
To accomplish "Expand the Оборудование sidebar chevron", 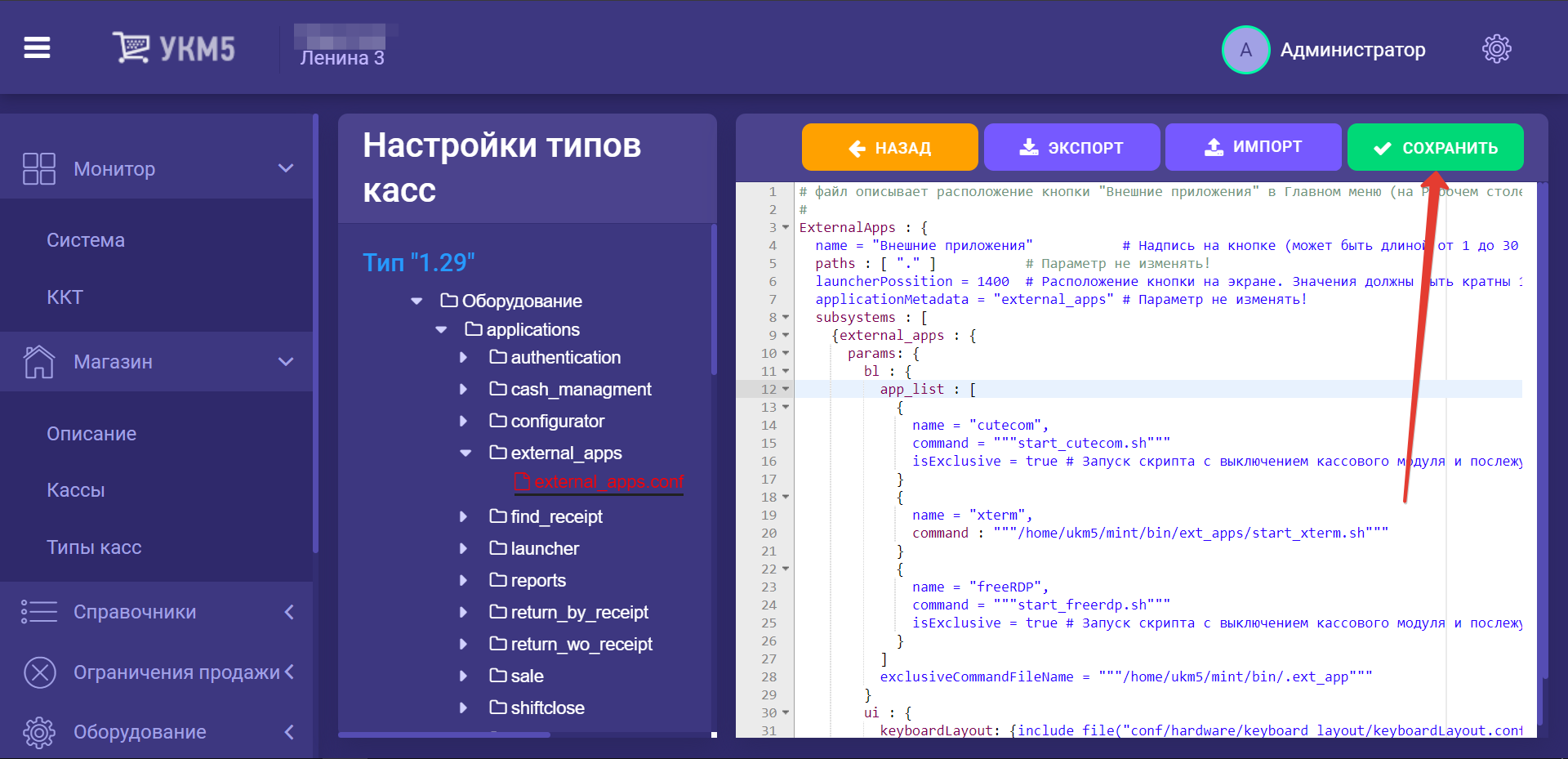I will (x=289, y=731).
